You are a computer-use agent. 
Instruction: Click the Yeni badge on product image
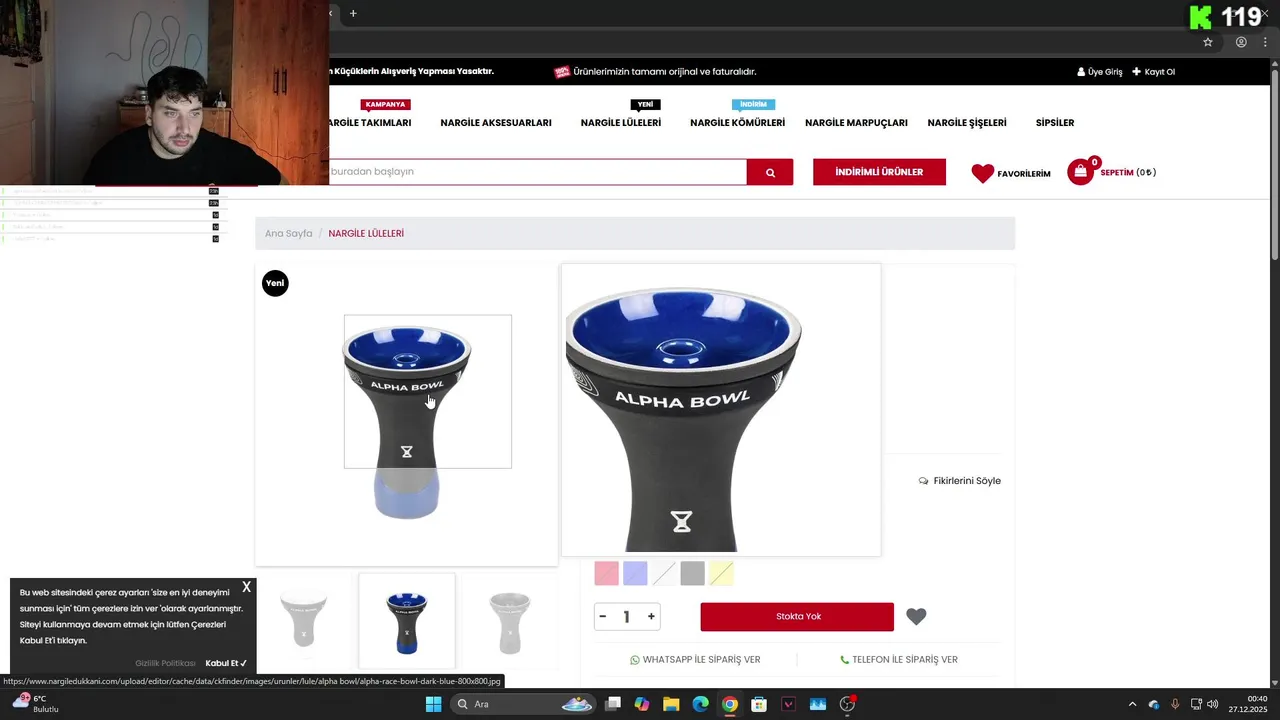275,283
